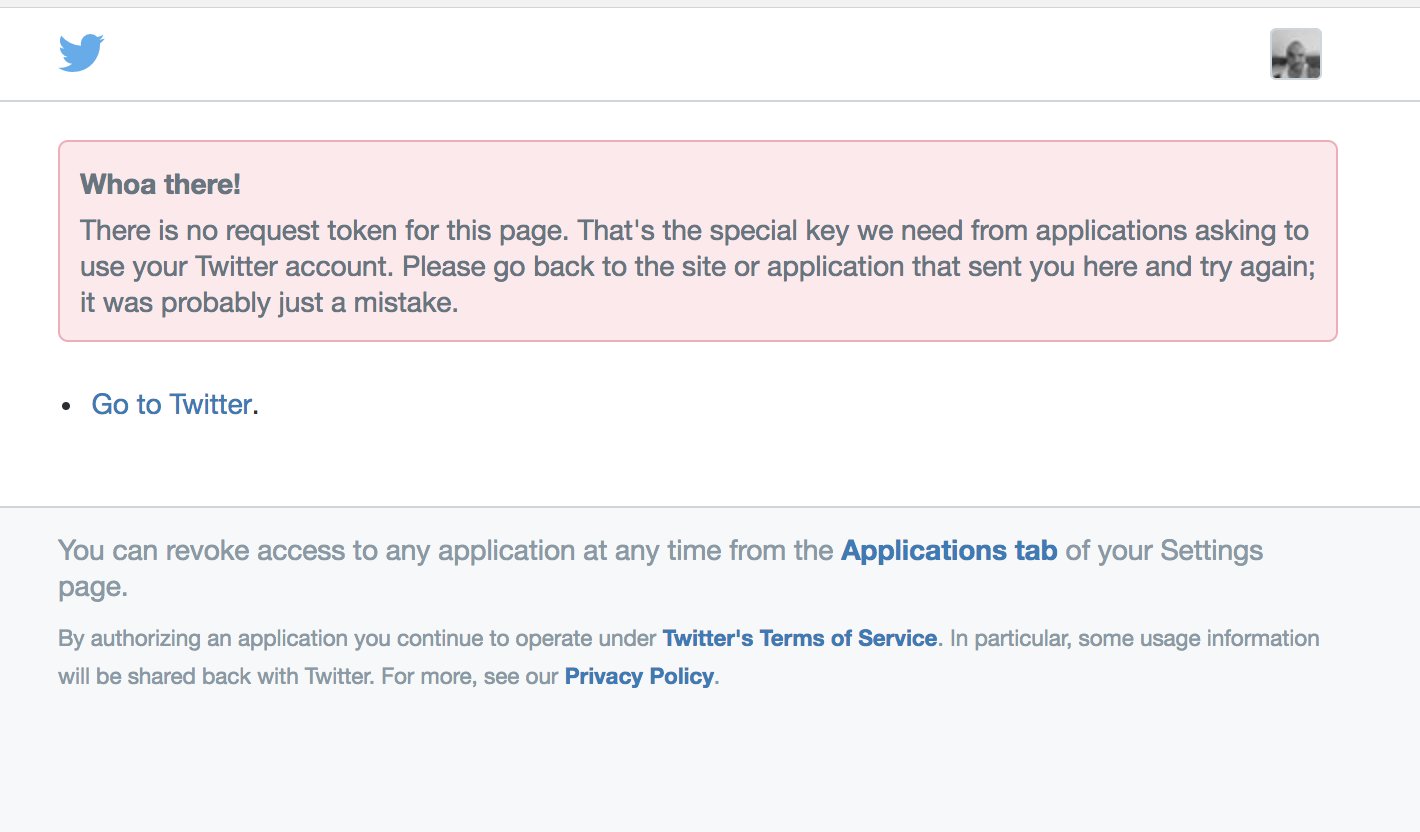
Task: Follow the Go to Twitter link
Action: 171,404
